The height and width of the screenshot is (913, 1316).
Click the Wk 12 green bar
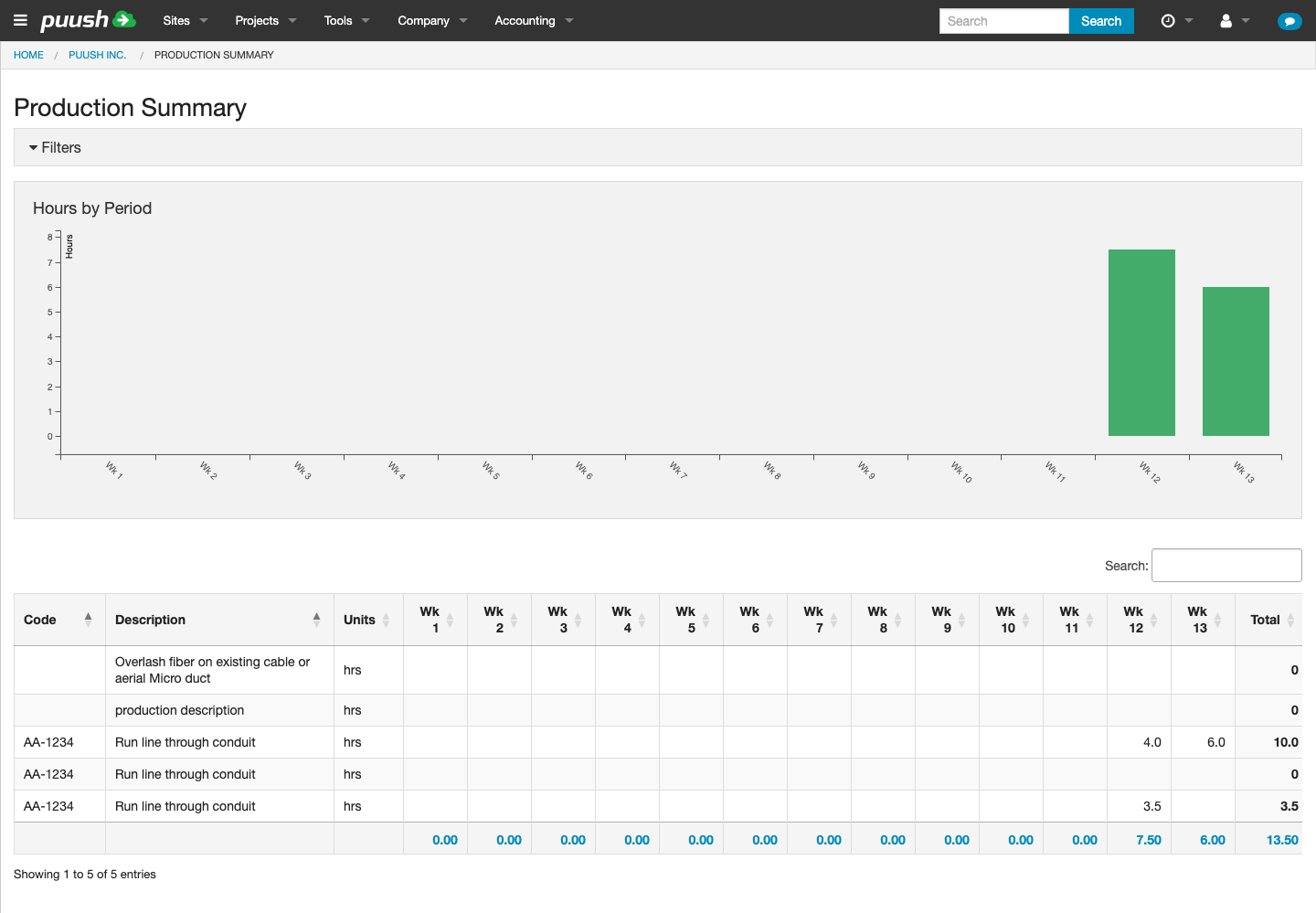pos(1141,343)
